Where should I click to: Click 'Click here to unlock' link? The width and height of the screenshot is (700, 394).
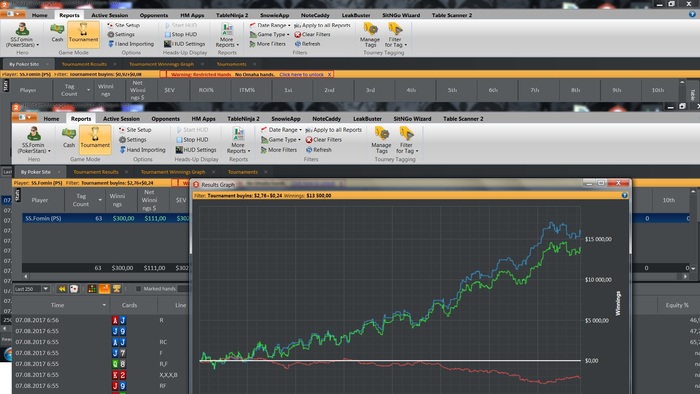[x=301, y=75]
